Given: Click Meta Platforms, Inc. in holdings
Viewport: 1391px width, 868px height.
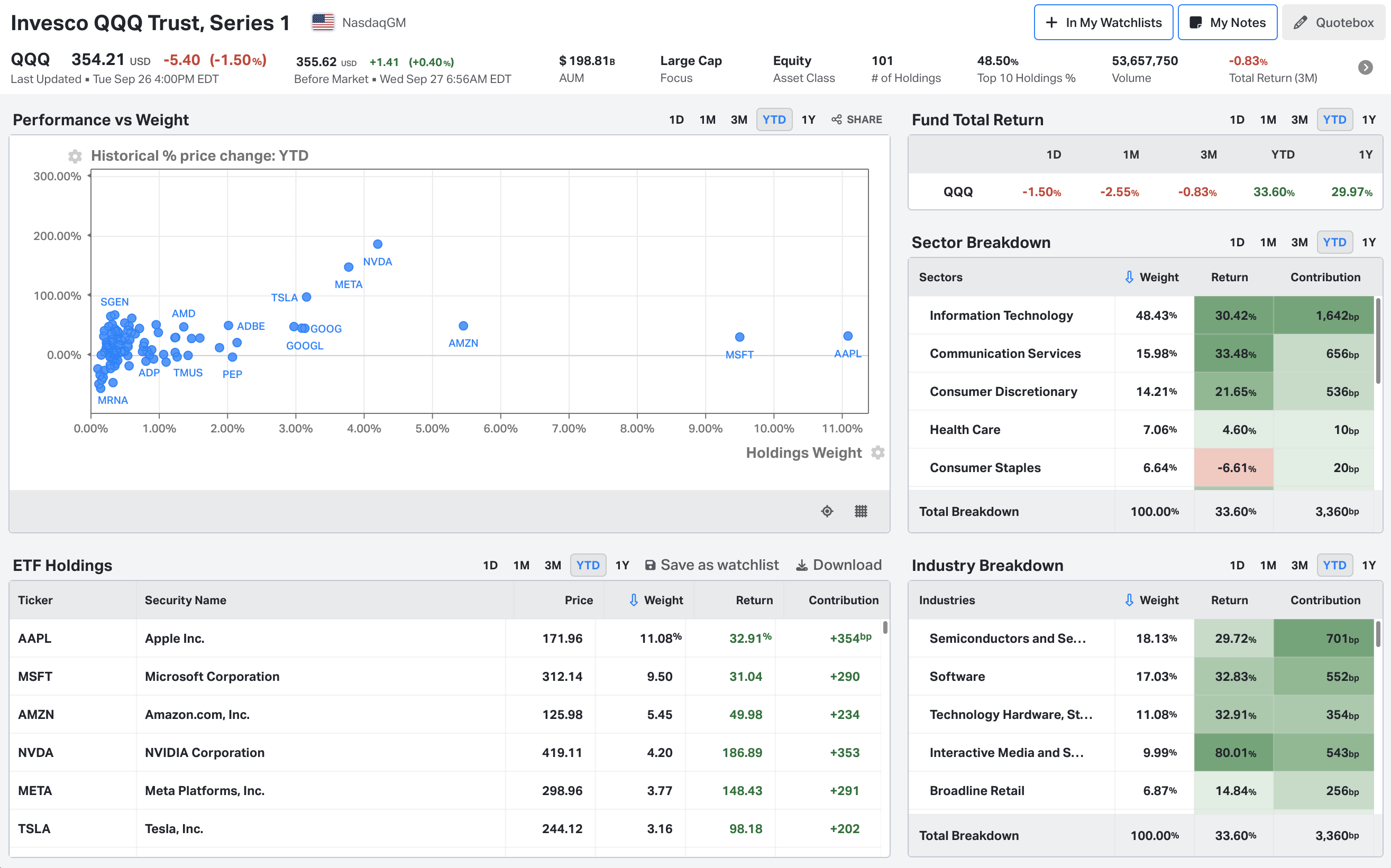Looking at the screenshot, I should (205, 790).
